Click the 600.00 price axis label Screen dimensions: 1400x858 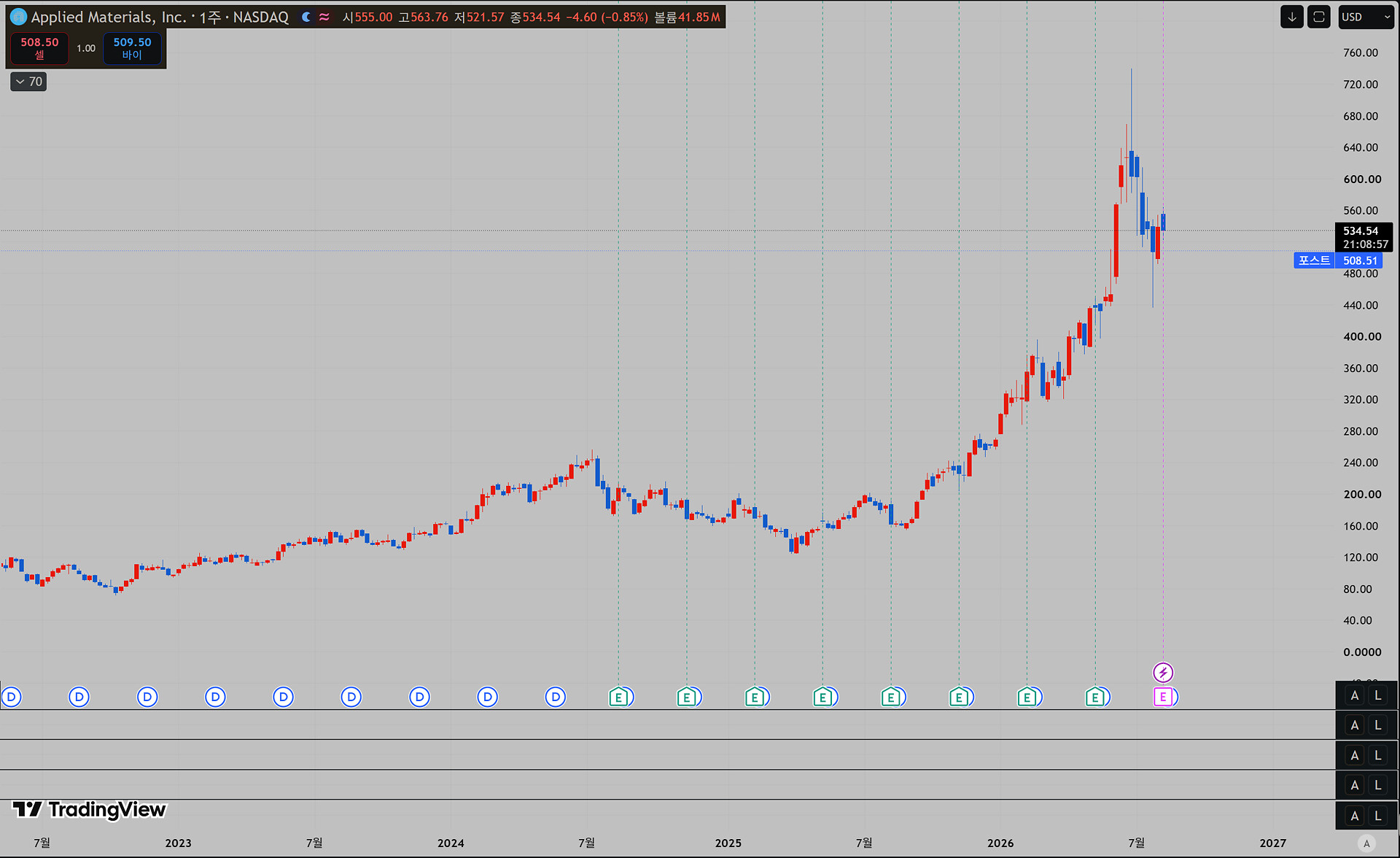[x=1362, y=179]
